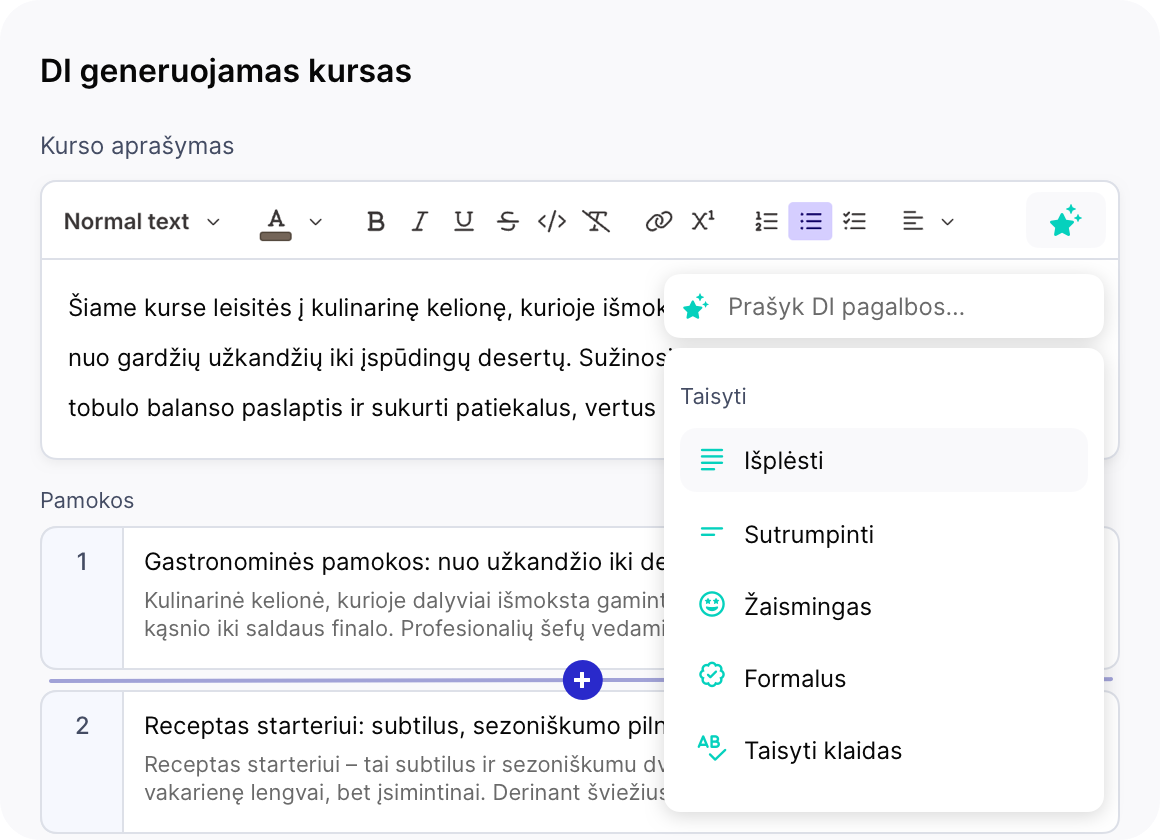Expand the text color options arrow
The height and width of the screenshot is (840, 1160).
point(316,221)
